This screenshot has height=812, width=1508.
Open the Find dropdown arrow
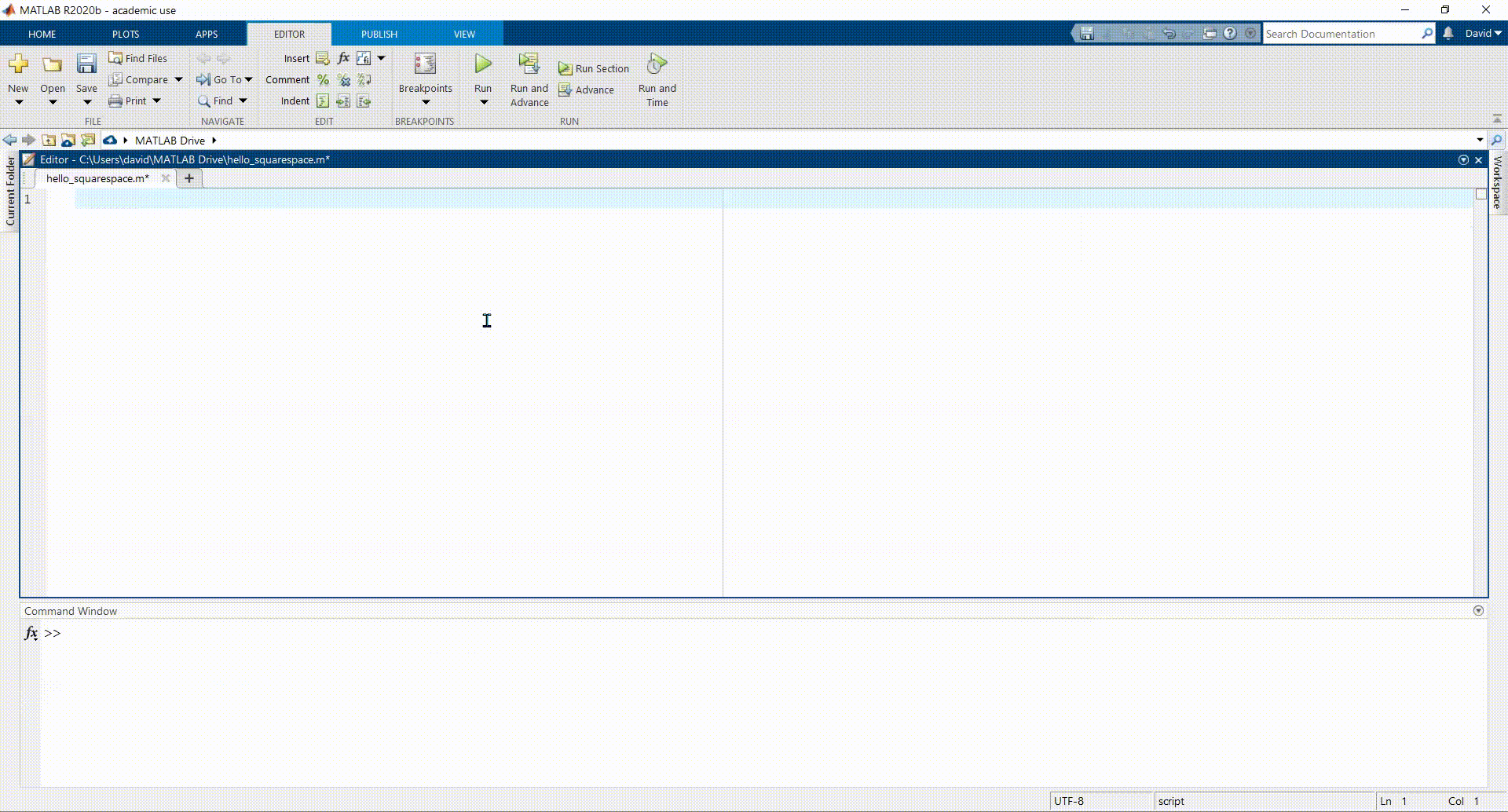coord(243,101)
